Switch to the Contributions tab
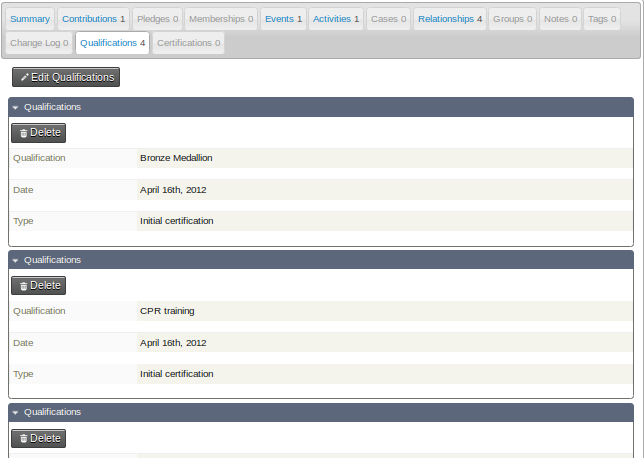 pyautogui.click(x=94, y=19)
